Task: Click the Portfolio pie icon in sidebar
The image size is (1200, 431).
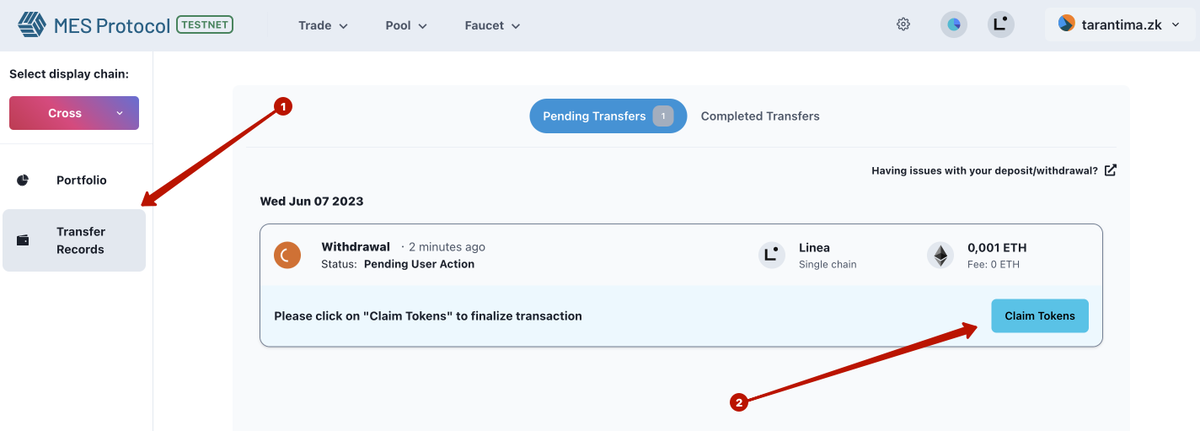Action: 23,181
